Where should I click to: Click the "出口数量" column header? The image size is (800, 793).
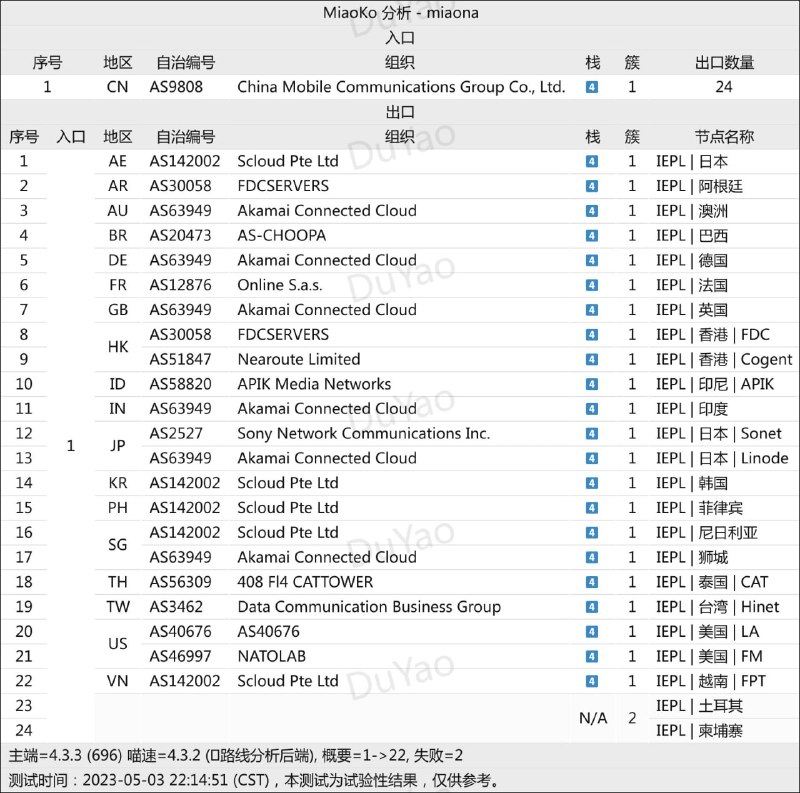724,63
